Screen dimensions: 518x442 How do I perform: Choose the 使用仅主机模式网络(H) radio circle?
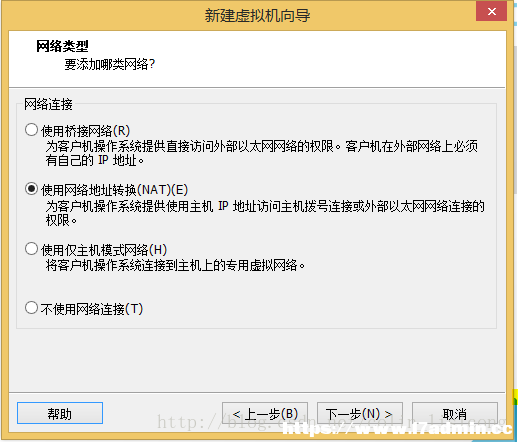31,249
